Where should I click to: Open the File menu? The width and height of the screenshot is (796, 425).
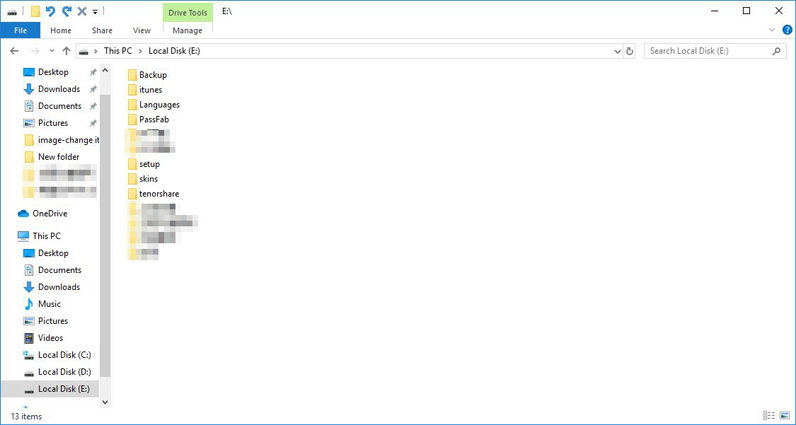(x=19, y=31)
